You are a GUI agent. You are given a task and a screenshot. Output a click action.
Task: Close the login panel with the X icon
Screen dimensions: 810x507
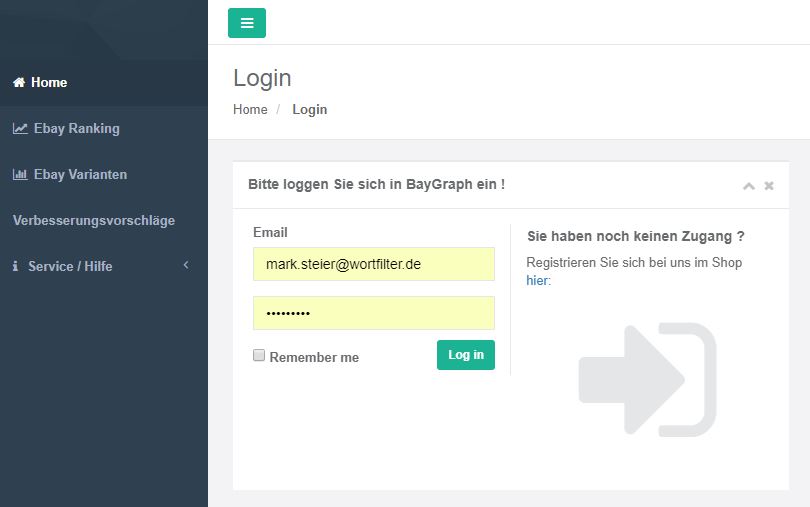coord(769,186)
